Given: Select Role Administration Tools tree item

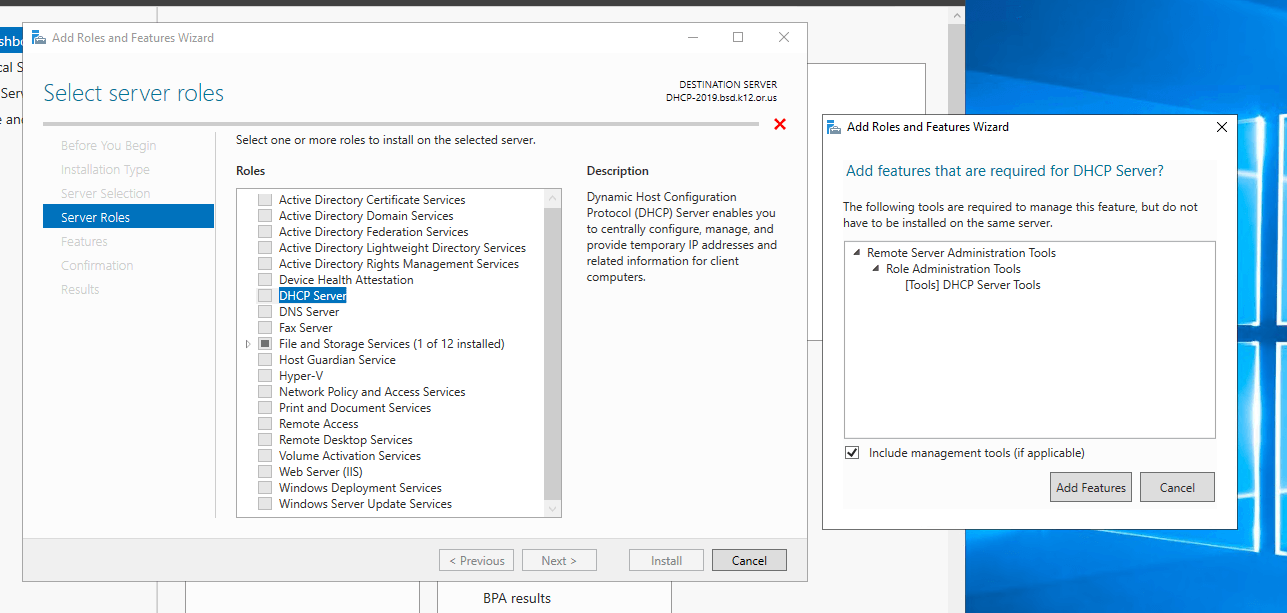Looking at the screenshot, I should (x=953, y=269).
